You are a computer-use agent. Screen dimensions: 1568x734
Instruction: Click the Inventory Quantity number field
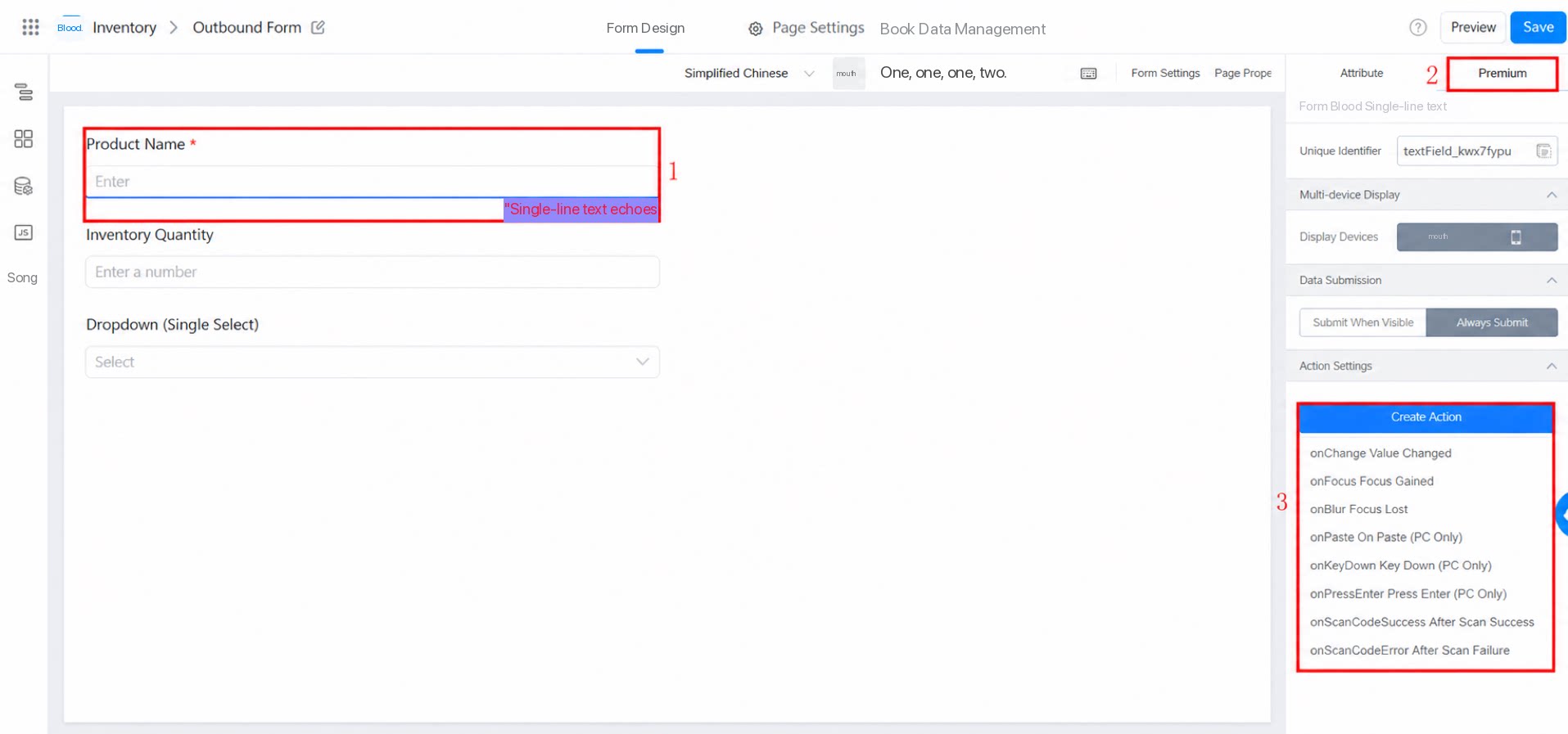click(373, 272)
